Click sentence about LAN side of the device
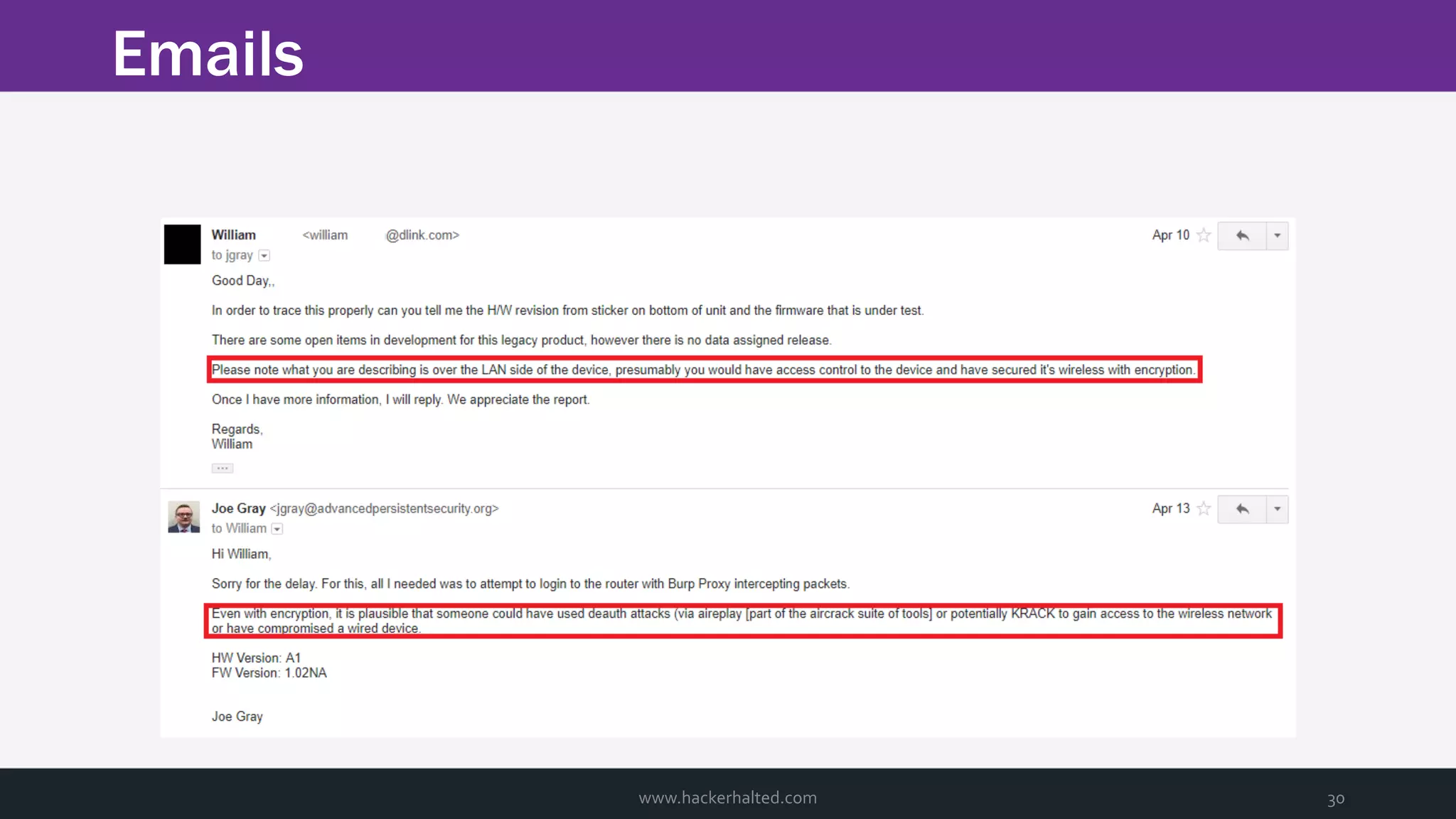The width and height of the screenshot is (1456, 819). coord(704,370)
